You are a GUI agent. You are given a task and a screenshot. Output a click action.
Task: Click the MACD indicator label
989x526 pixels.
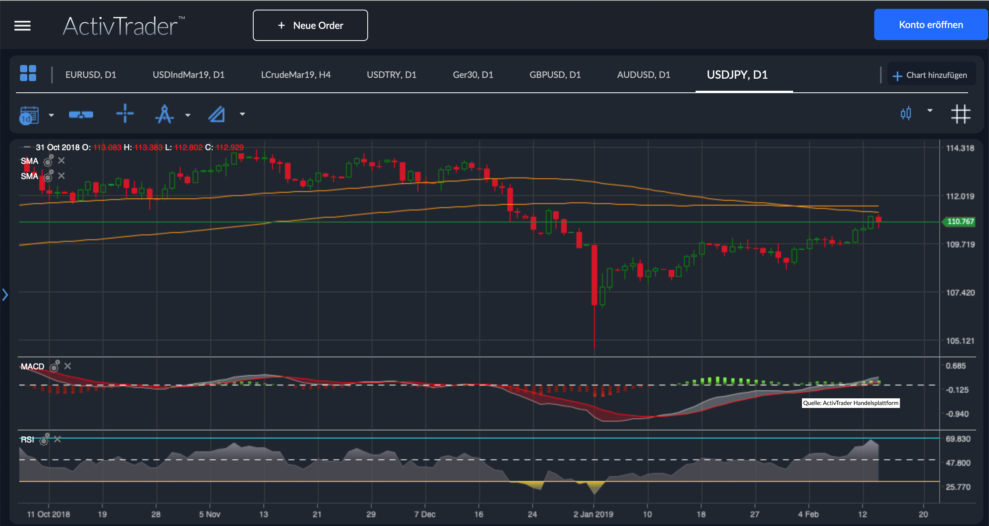click(32, 366)
